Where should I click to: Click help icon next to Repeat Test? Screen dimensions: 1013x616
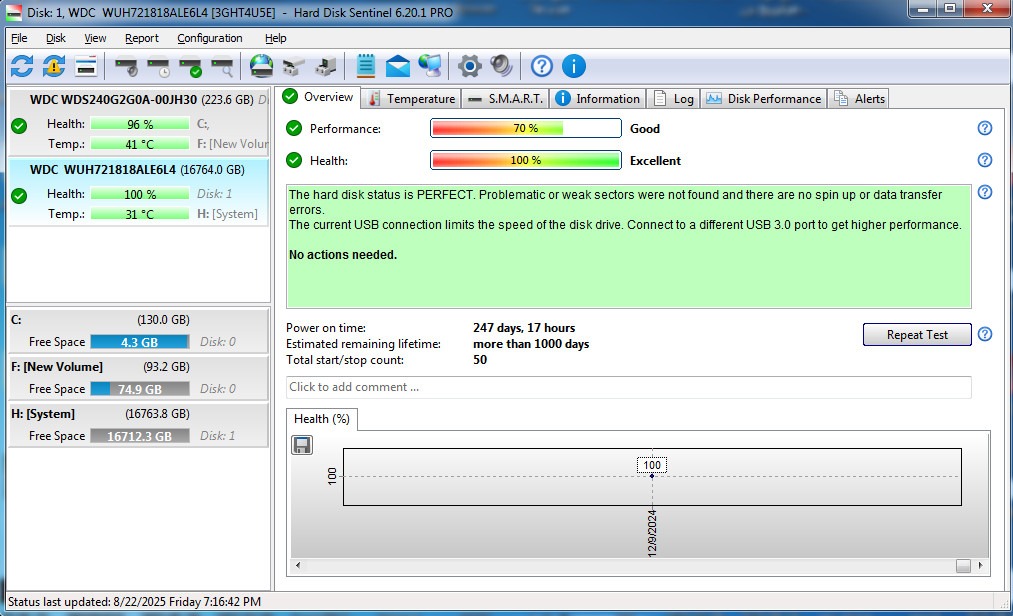(x=985, y=334)
